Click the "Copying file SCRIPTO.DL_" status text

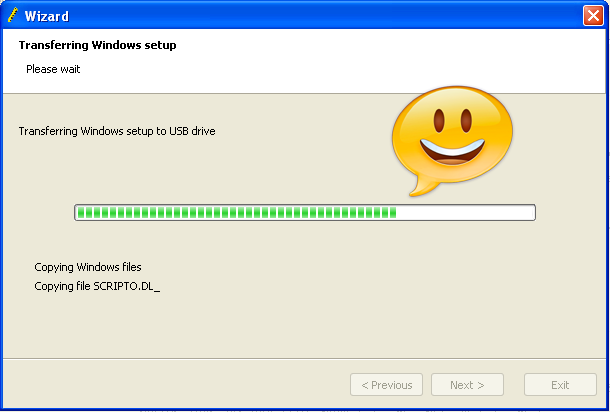pos(97,286)
